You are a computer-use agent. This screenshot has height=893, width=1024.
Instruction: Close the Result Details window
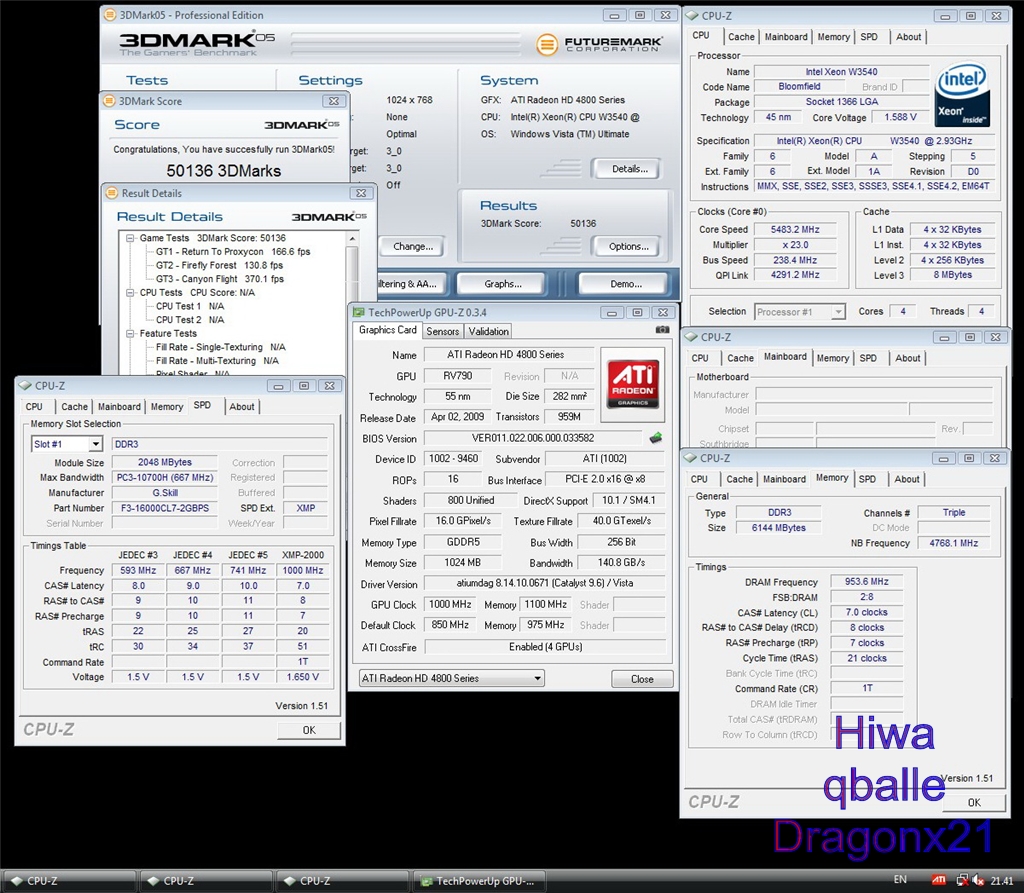(x=361, y=193)
